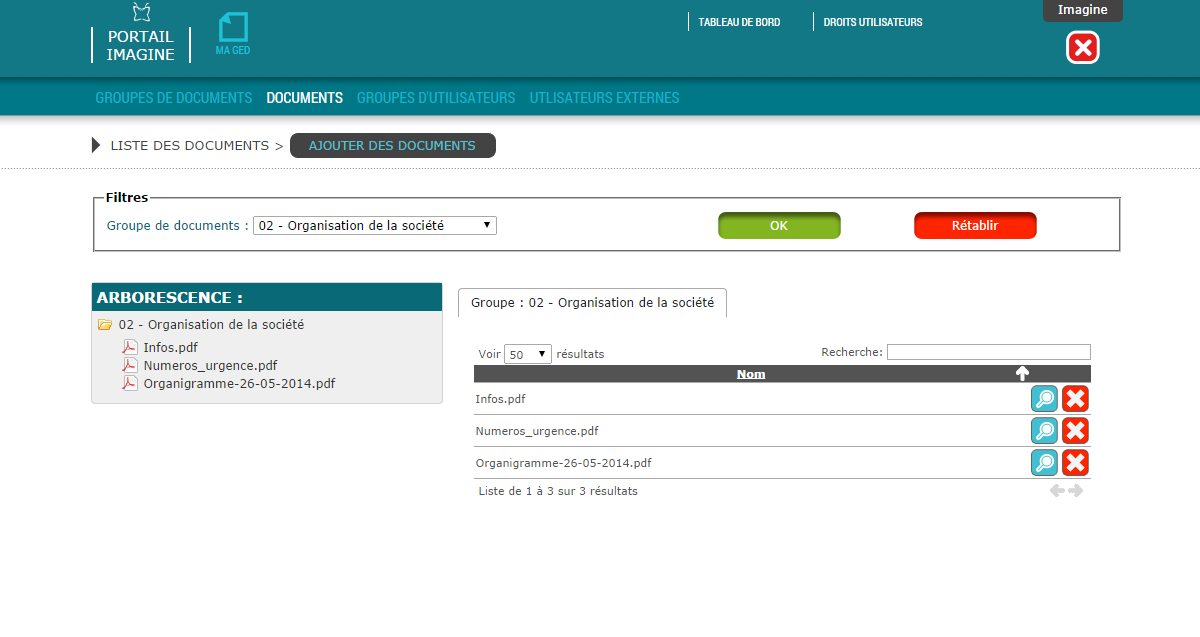Screen dimensions: 1200x637
Task: Click the Portail Imagine logo
Action: click(x=141, y=33)
